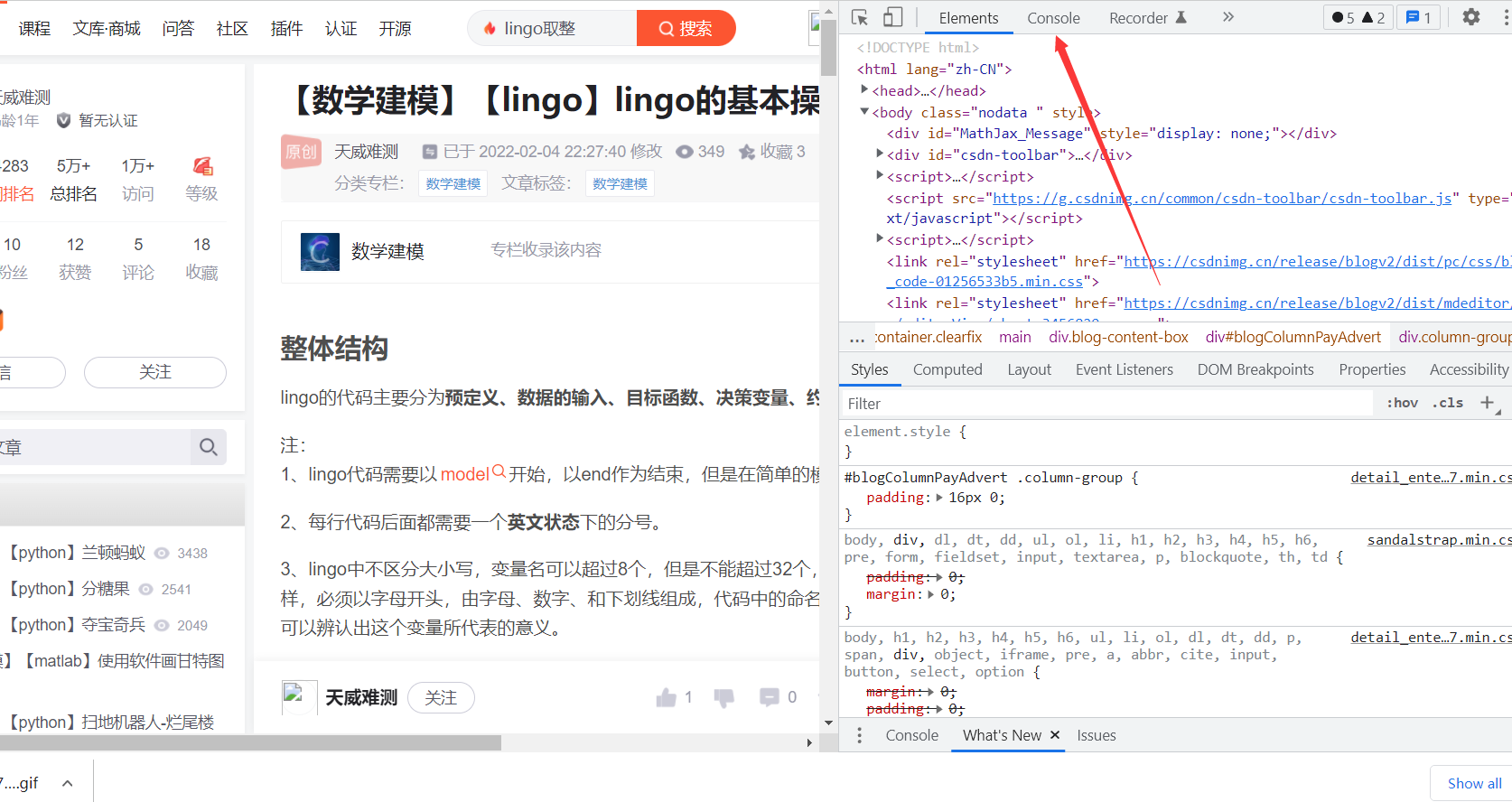Open the DOM Breakpoints tab
Viewport: 1512px width, 802px height.
coord(1255,369)
